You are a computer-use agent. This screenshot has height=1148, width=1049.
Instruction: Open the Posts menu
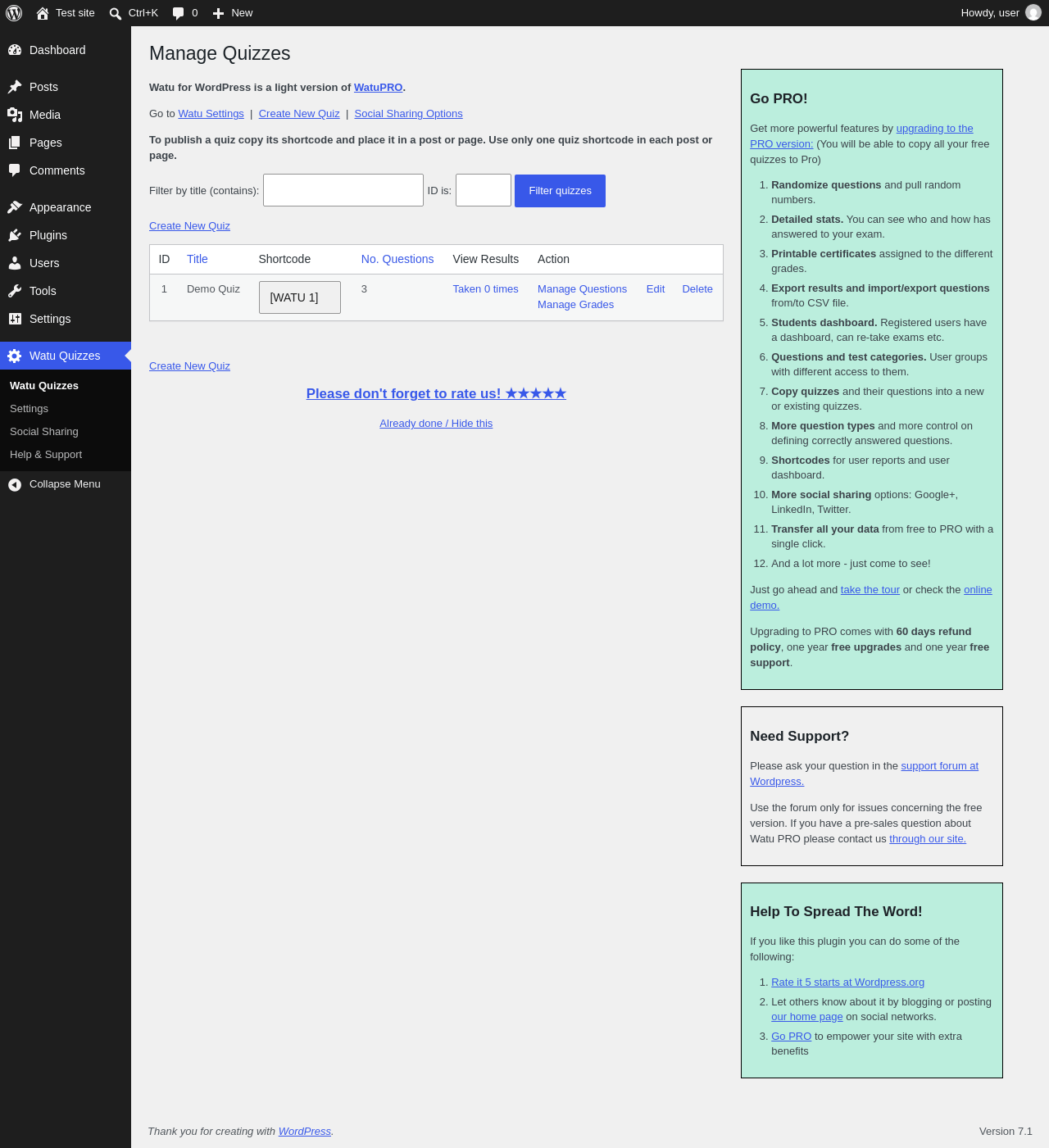pyautogui.click(x=66, y=87)
